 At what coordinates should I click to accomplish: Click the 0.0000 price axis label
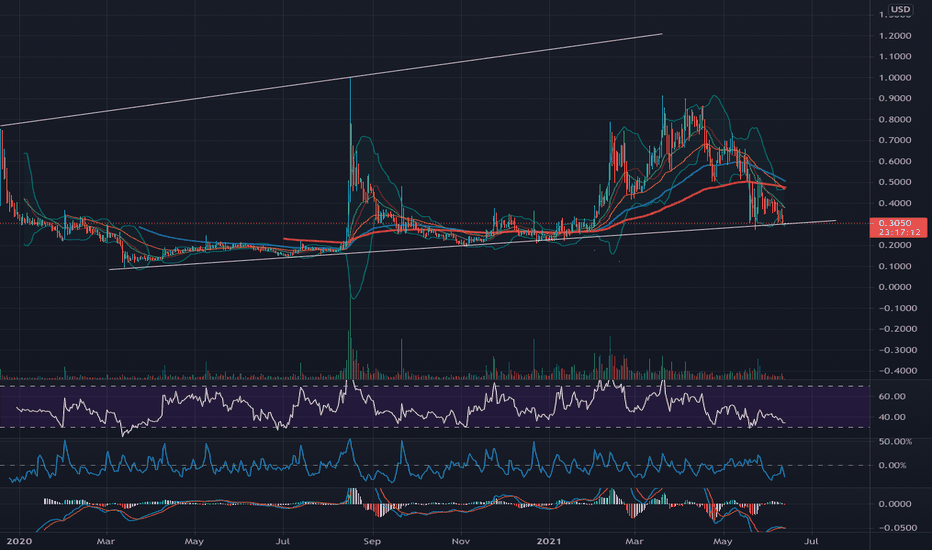tap(895, 287)
